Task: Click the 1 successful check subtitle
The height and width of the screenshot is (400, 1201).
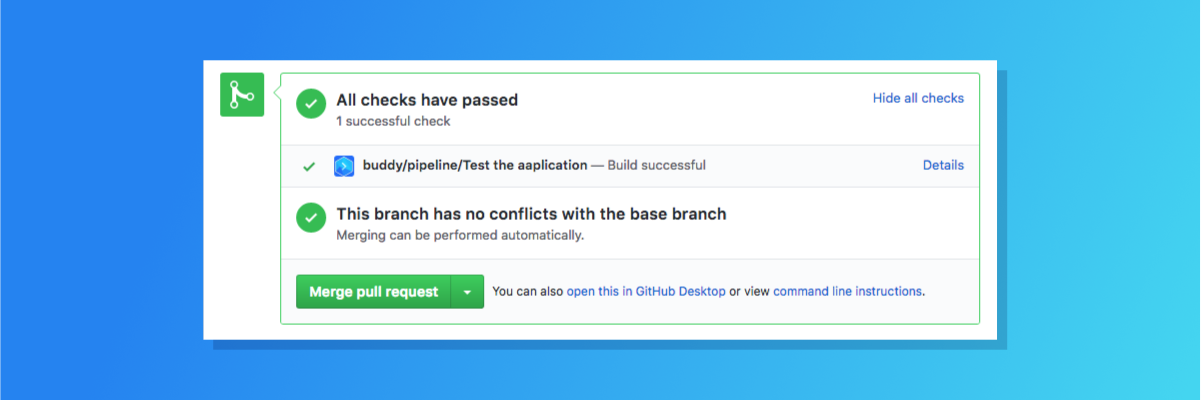Action: 393,122
